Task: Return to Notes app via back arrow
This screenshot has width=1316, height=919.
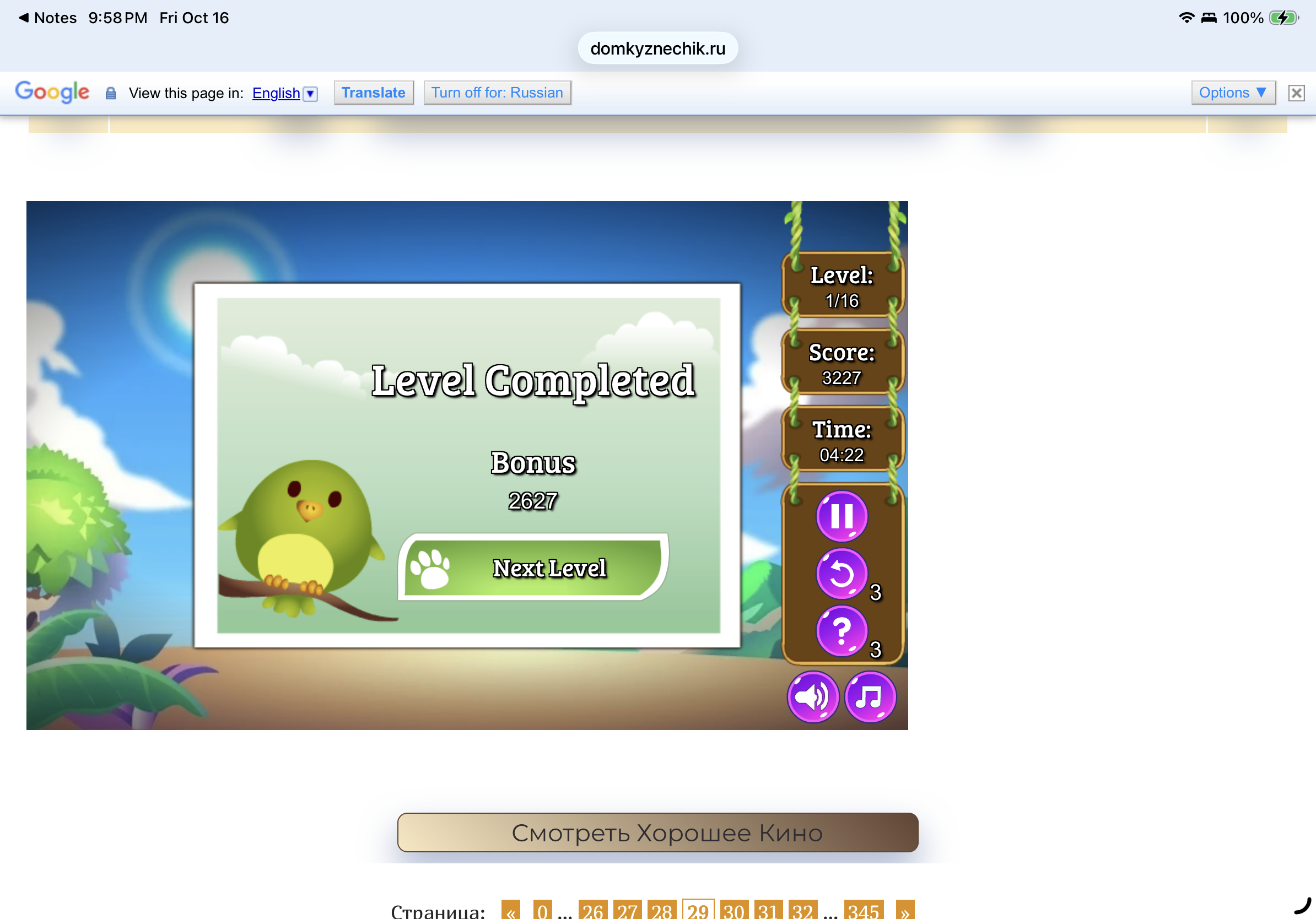Action: (47, 18)
